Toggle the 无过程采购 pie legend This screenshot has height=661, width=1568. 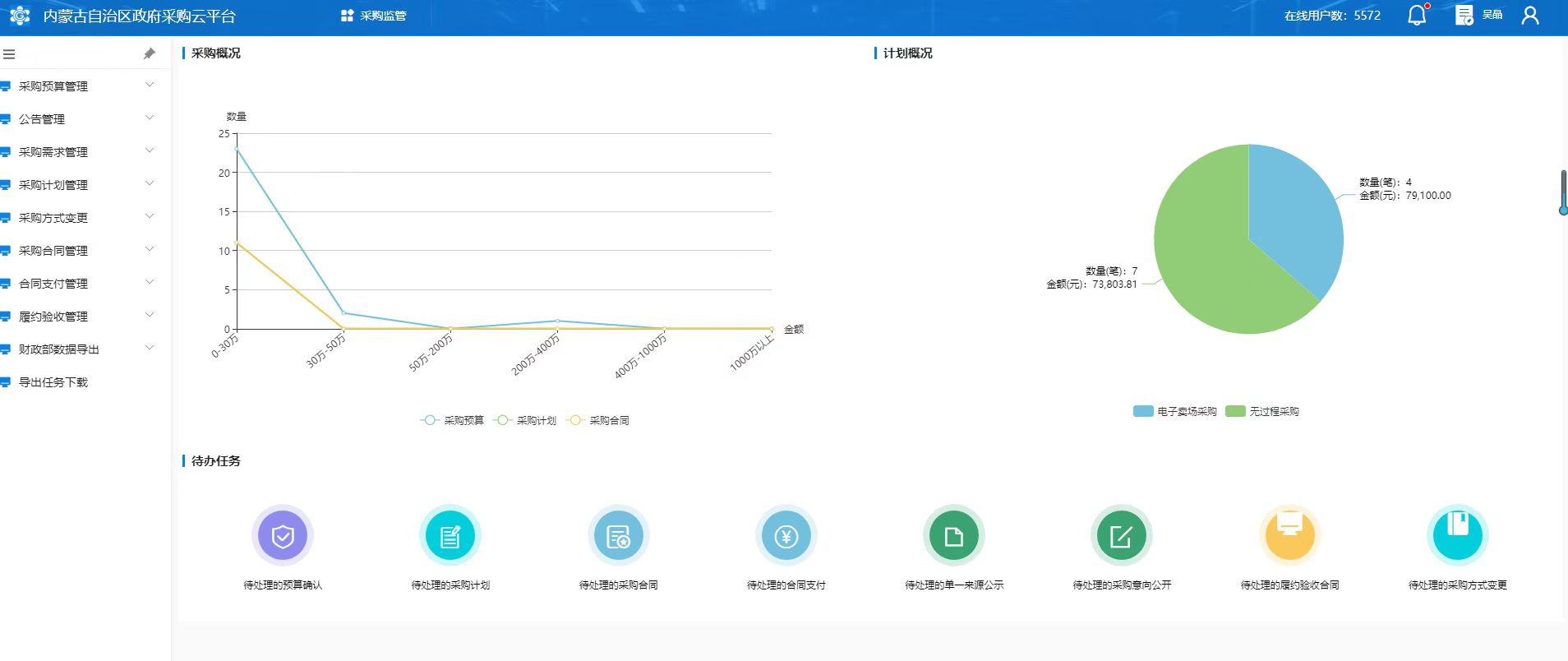click(1262, 411)
